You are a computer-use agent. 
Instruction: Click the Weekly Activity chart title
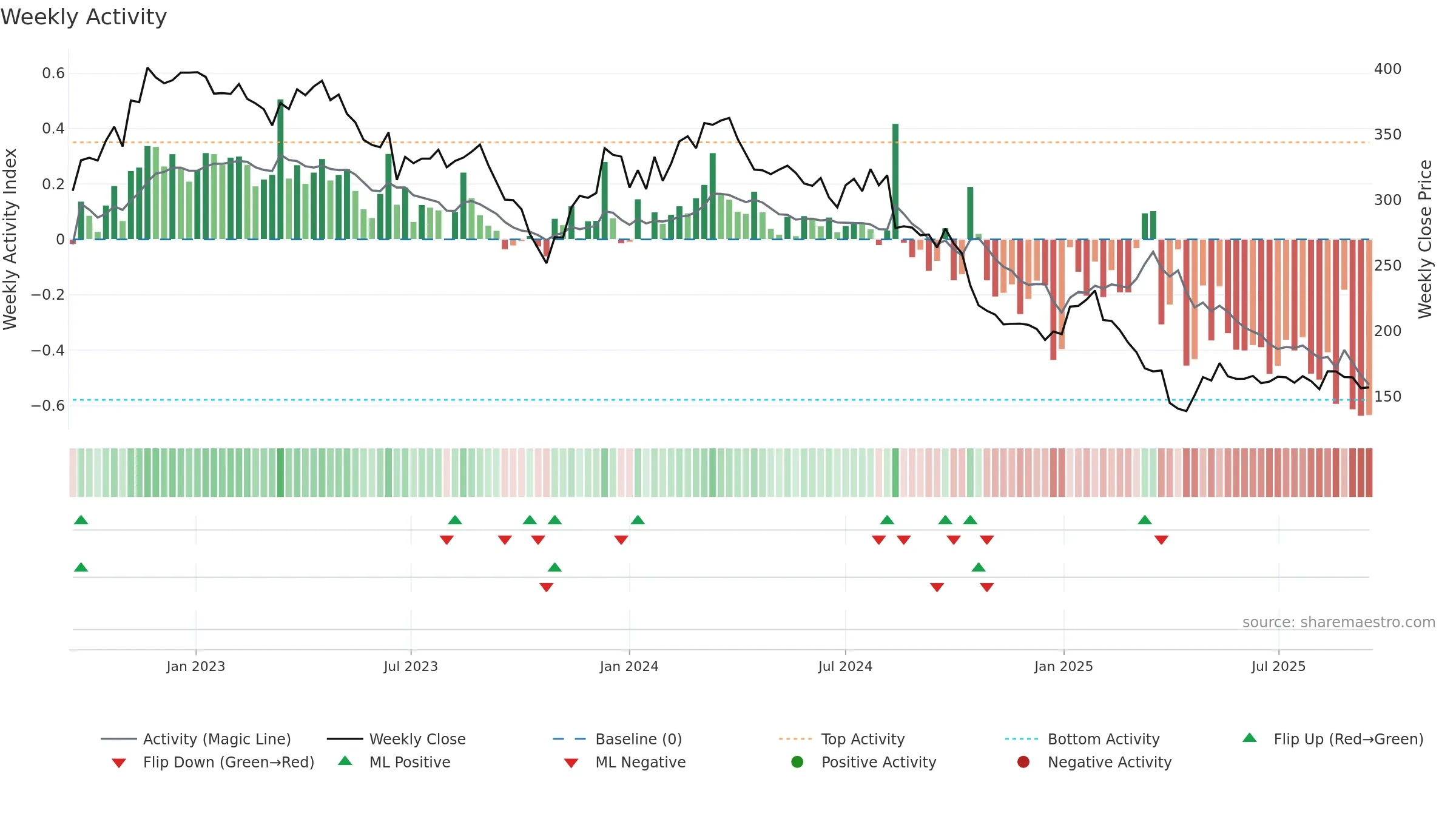[x=84, y=17]
